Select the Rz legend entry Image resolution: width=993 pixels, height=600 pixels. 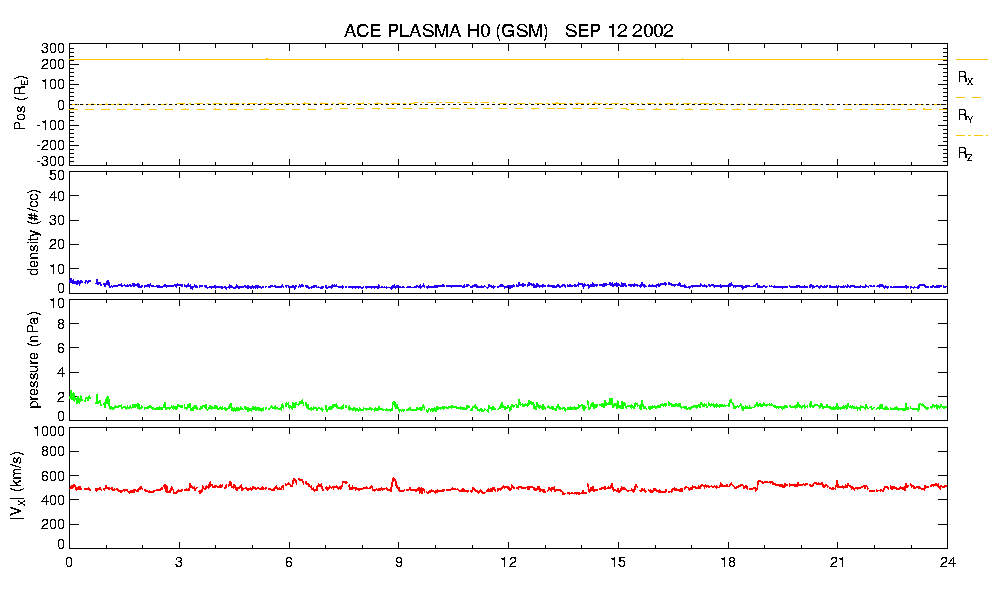click(965, 154)
